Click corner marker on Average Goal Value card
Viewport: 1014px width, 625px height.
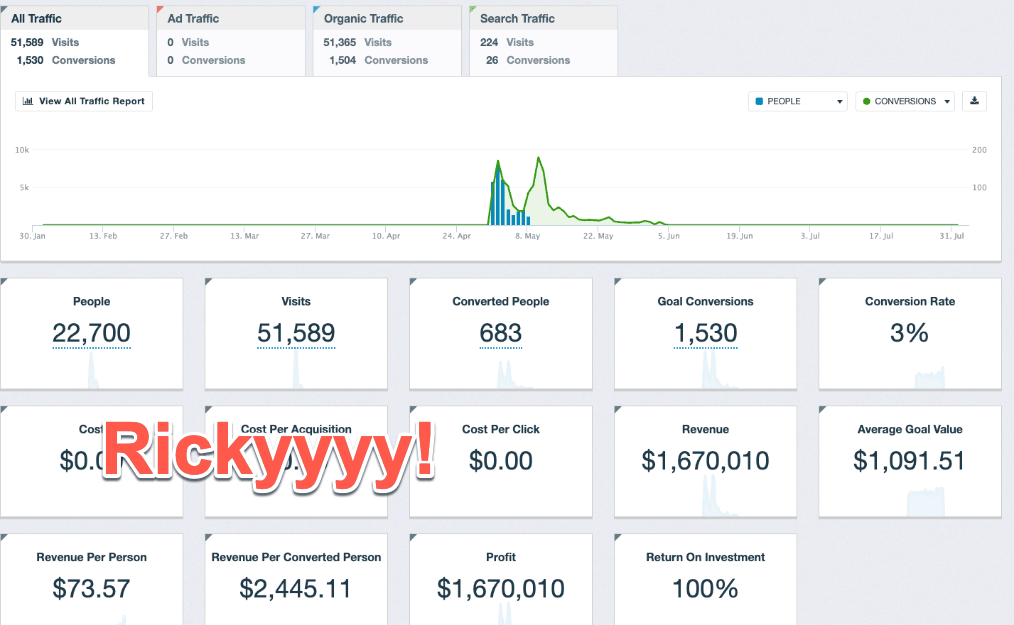click(821, 409)
